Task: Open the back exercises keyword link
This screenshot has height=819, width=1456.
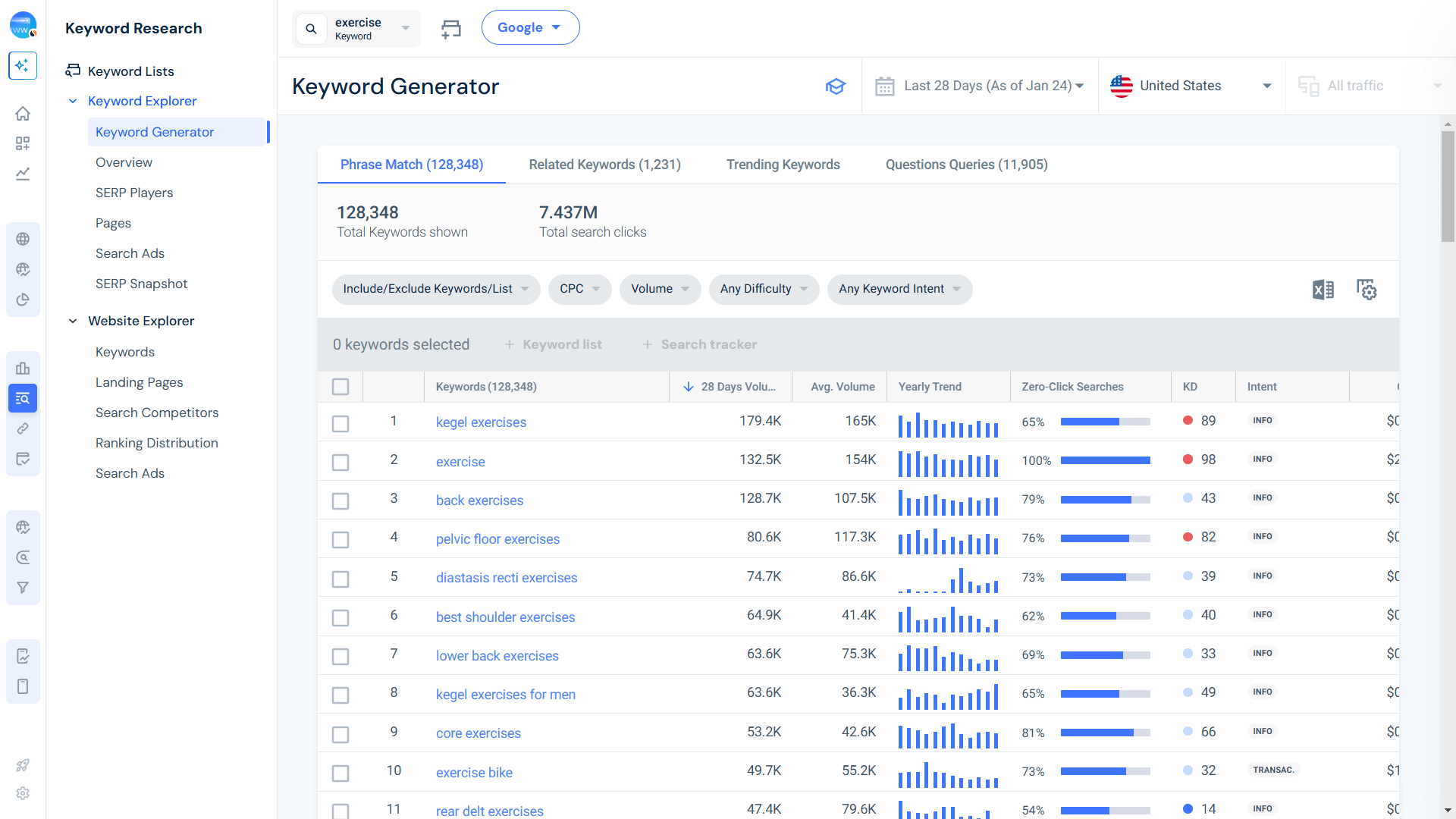Action: point(479,500)
